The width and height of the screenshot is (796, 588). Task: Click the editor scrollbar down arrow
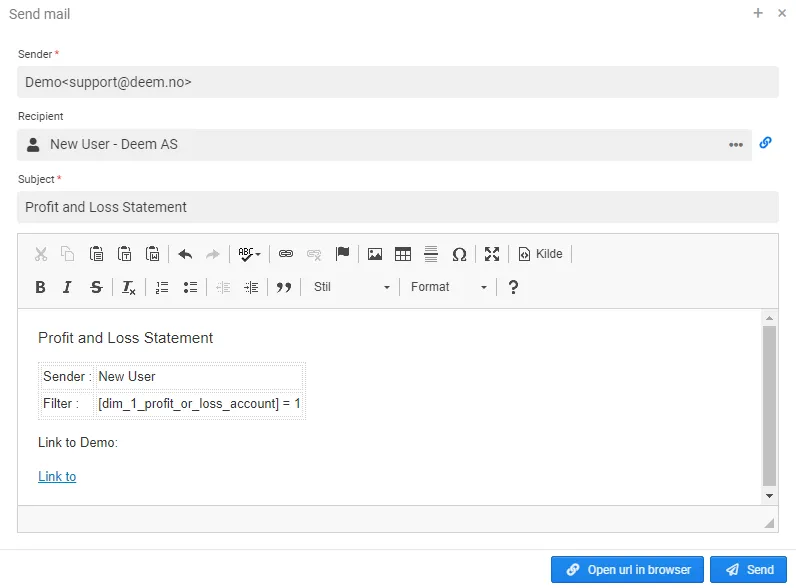[x=769, y=496]
